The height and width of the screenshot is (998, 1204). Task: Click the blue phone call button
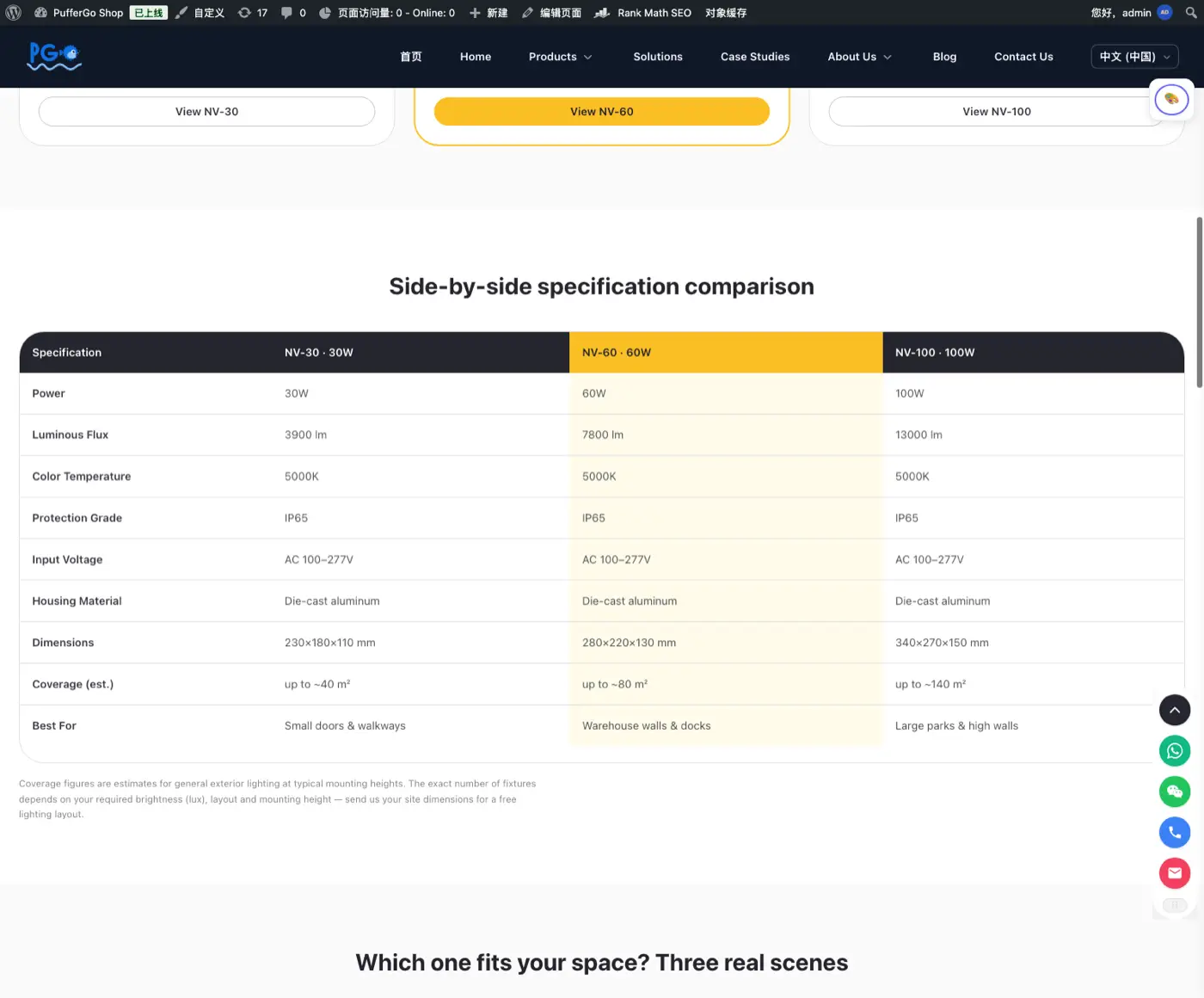[1175, 832]
